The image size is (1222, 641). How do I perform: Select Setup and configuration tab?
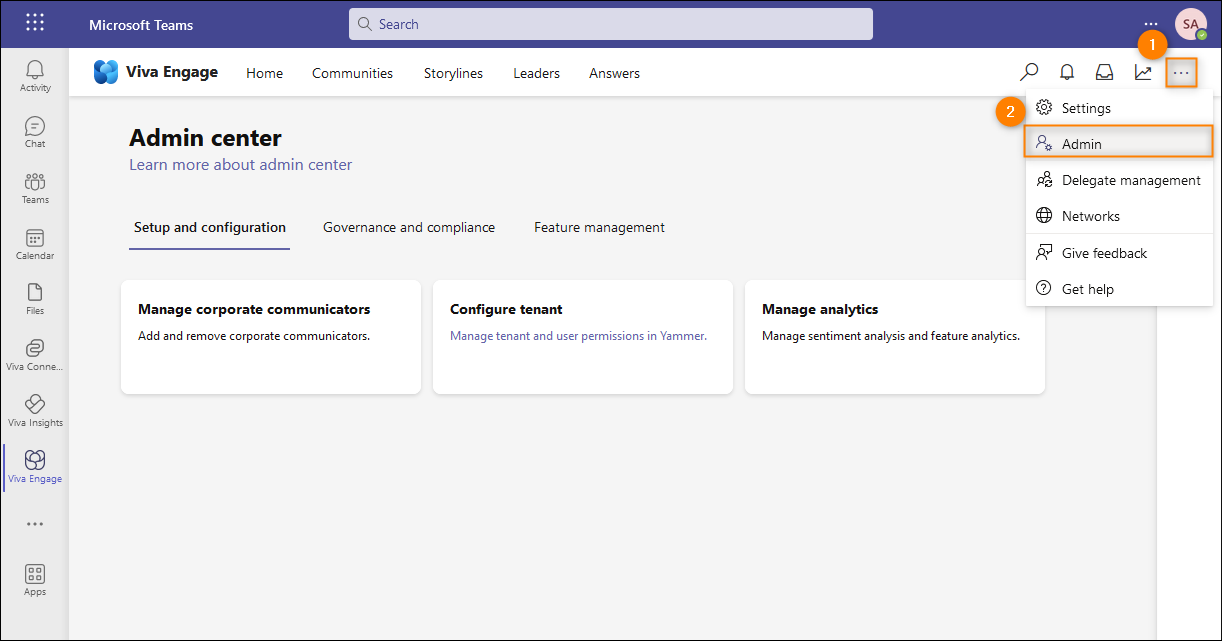(210, 227)
